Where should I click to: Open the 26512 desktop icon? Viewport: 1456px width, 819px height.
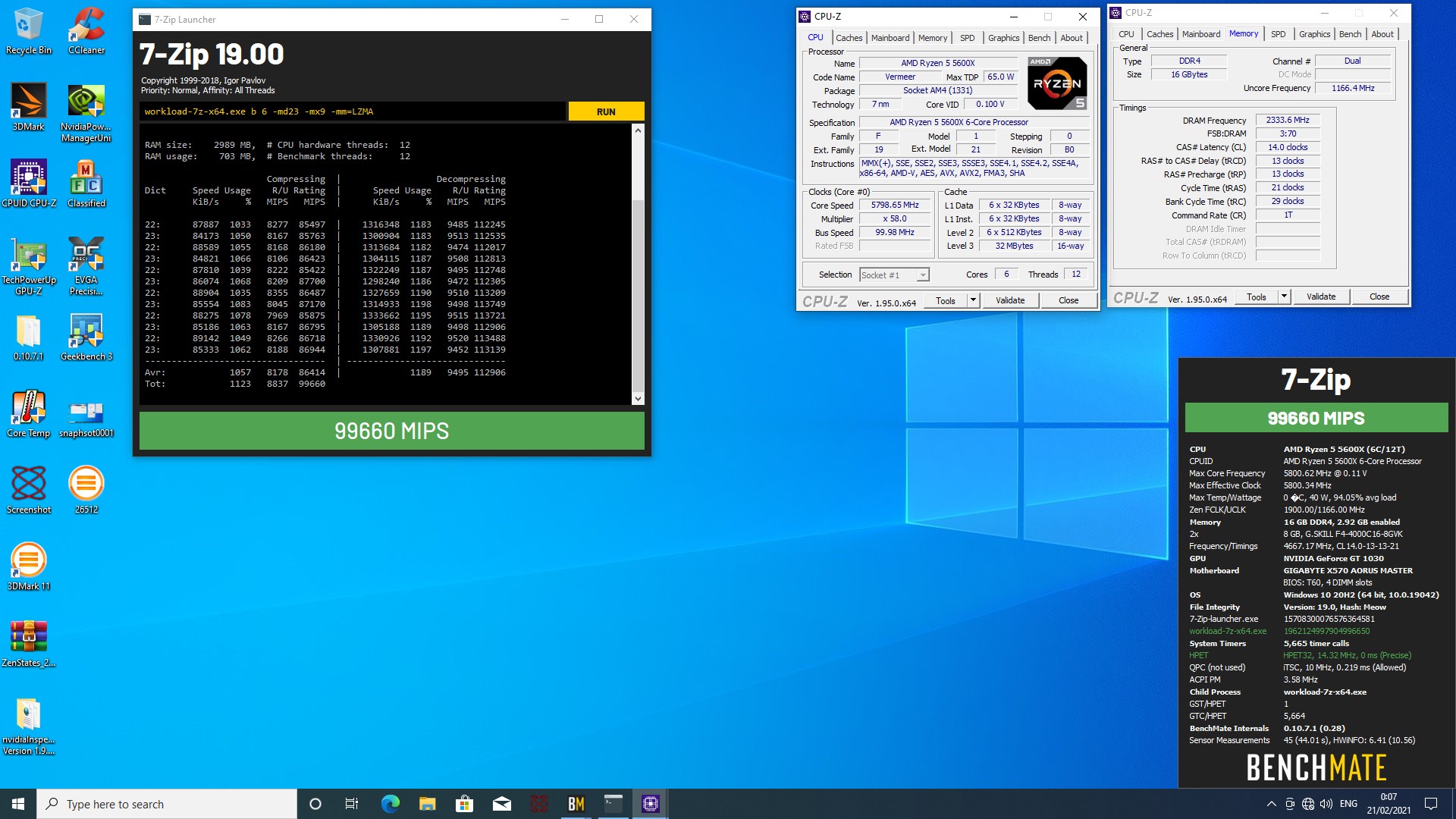pos(86,490)
